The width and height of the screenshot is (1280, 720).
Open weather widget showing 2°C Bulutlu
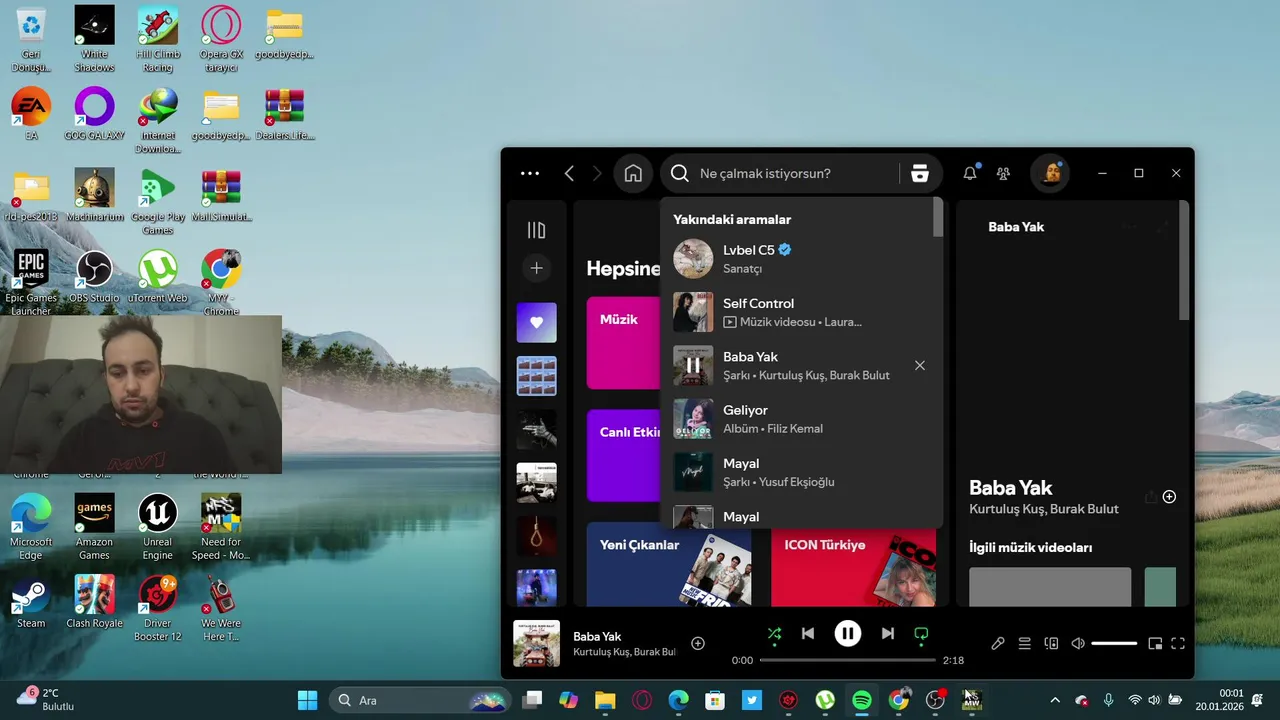46,699
